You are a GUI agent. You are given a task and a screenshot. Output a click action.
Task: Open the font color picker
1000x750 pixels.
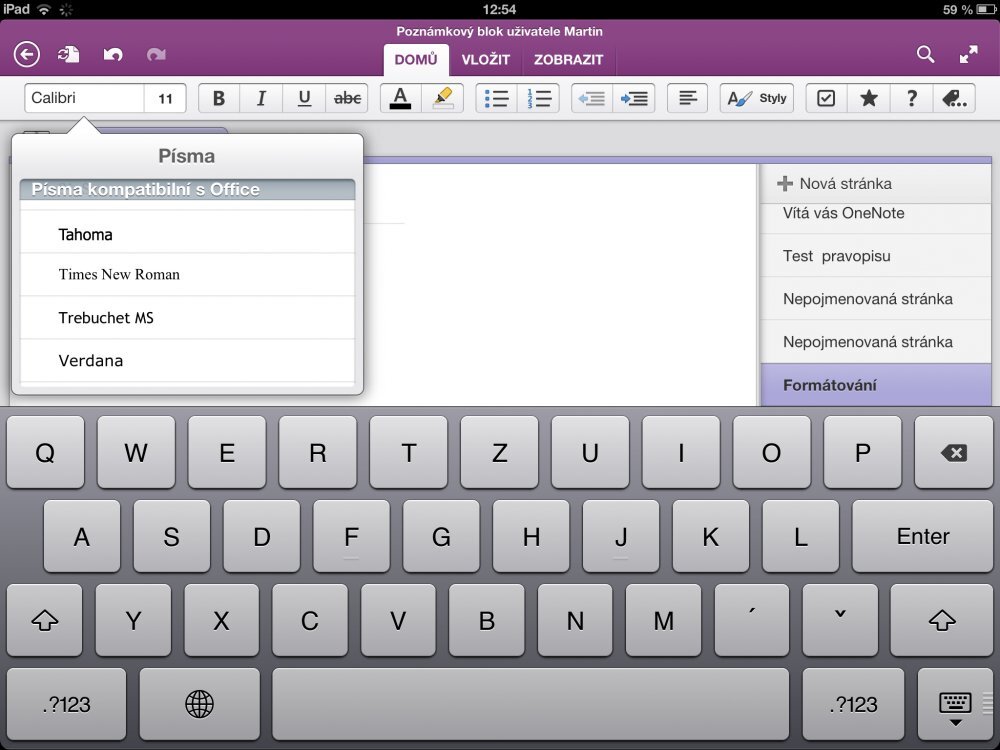point(399,98)
